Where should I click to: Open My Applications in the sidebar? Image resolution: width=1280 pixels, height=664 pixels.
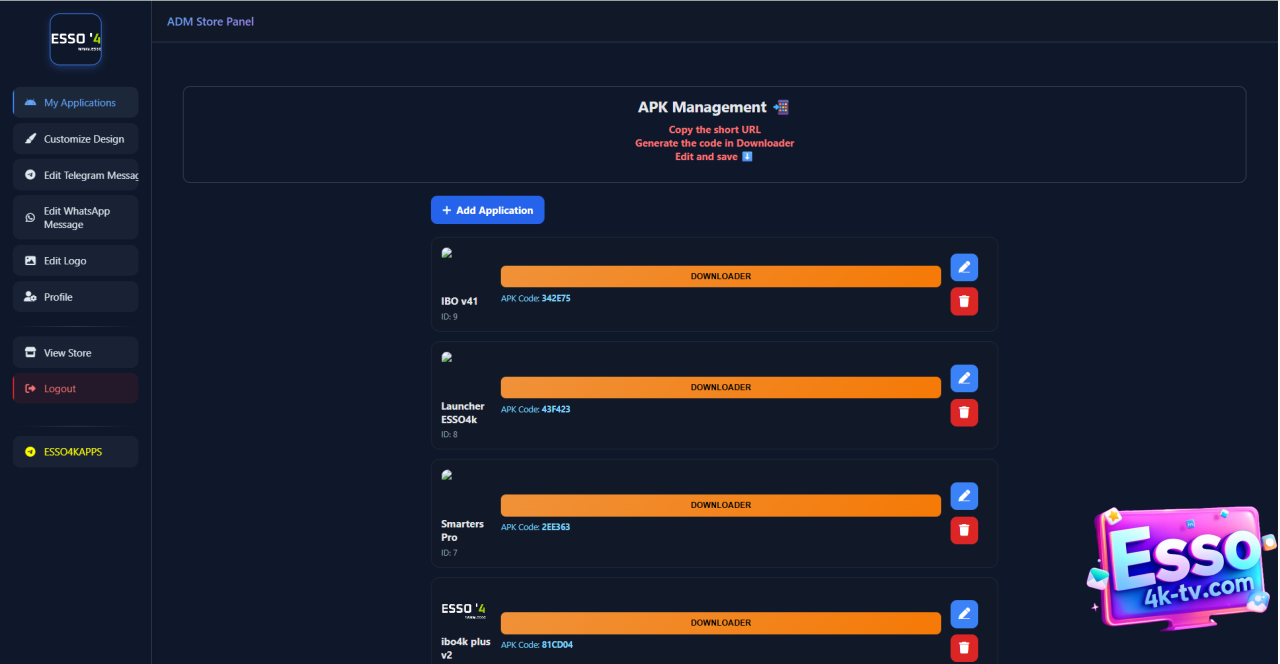[76, 103]
